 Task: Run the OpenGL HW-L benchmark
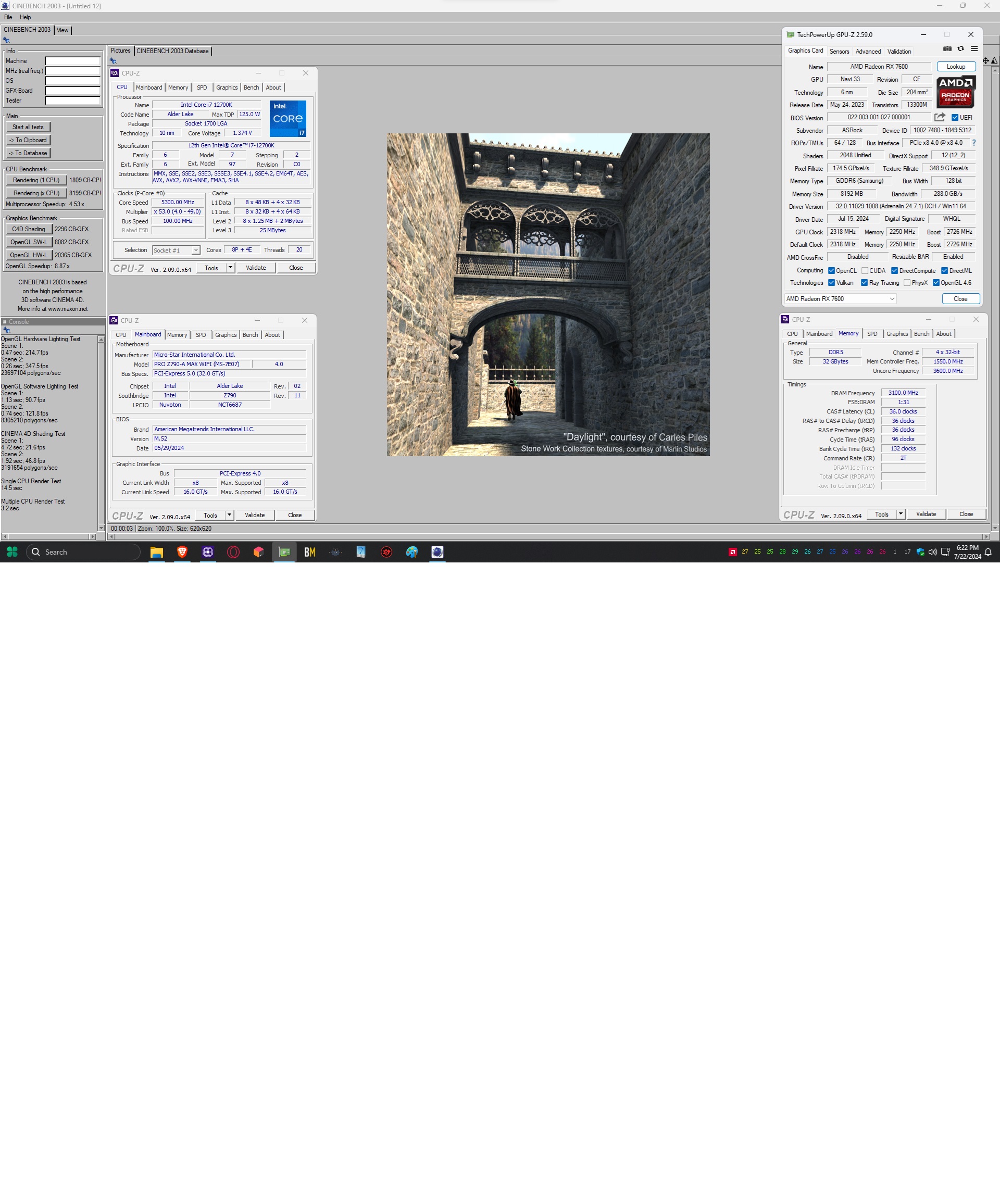click(29, 255)
